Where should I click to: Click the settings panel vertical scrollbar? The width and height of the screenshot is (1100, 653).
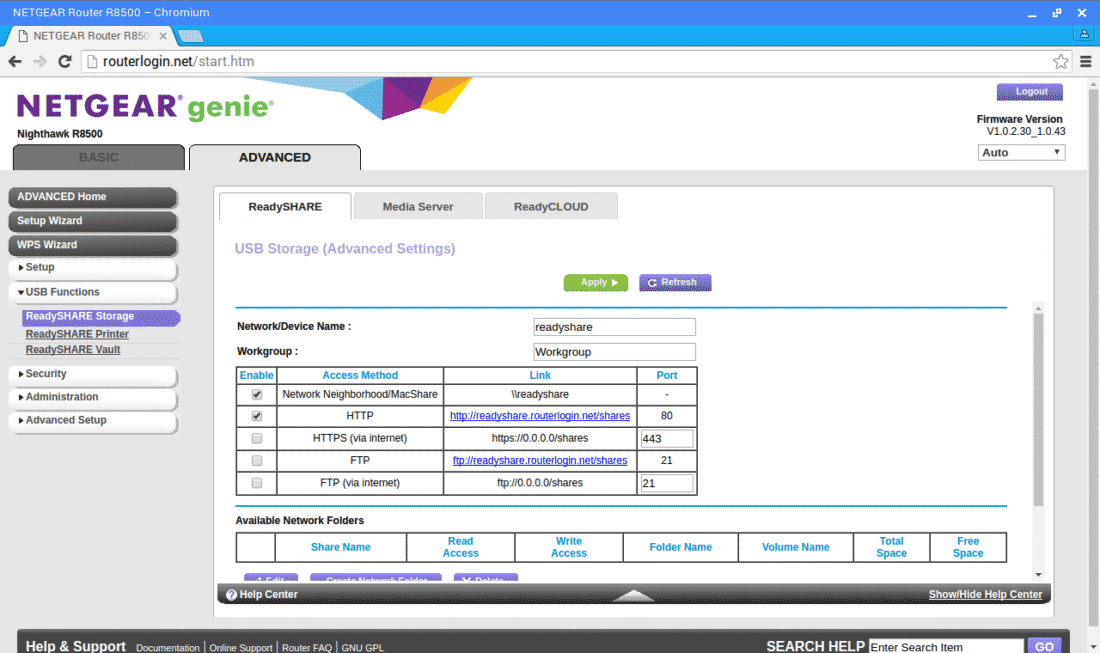(1038, 410)
